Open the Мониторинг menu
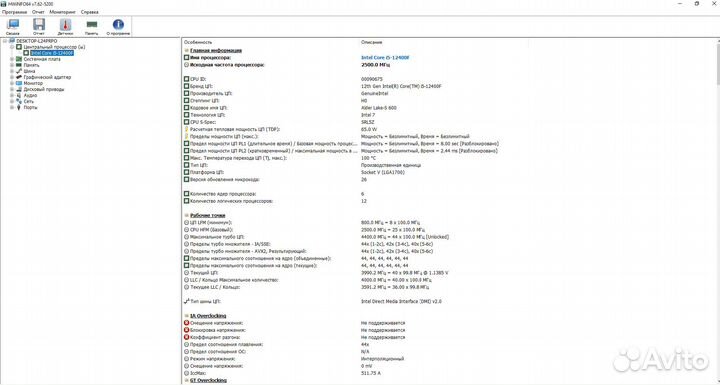 click(62, 12)
